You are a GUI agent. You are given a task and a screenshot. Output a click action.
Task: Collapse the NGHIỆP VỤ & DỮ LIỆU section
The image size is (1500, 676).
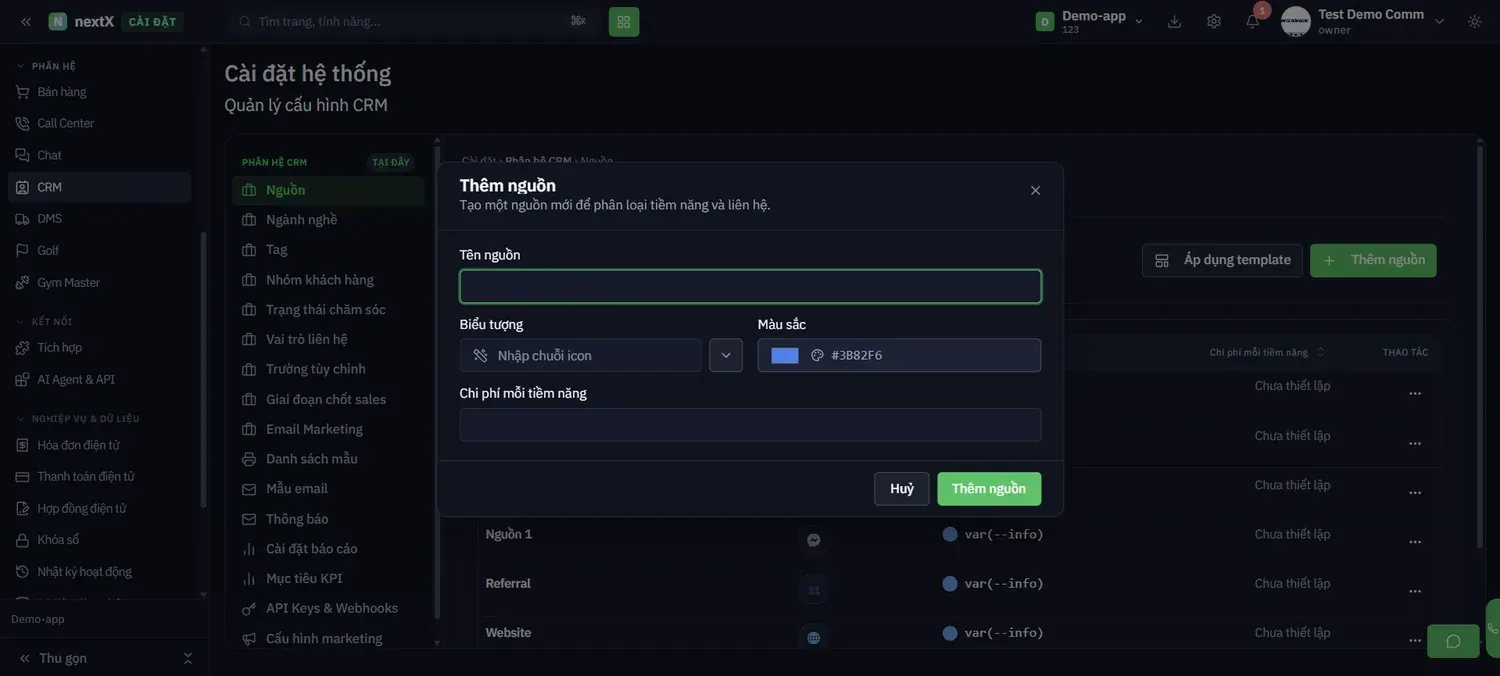pos(78,419)
